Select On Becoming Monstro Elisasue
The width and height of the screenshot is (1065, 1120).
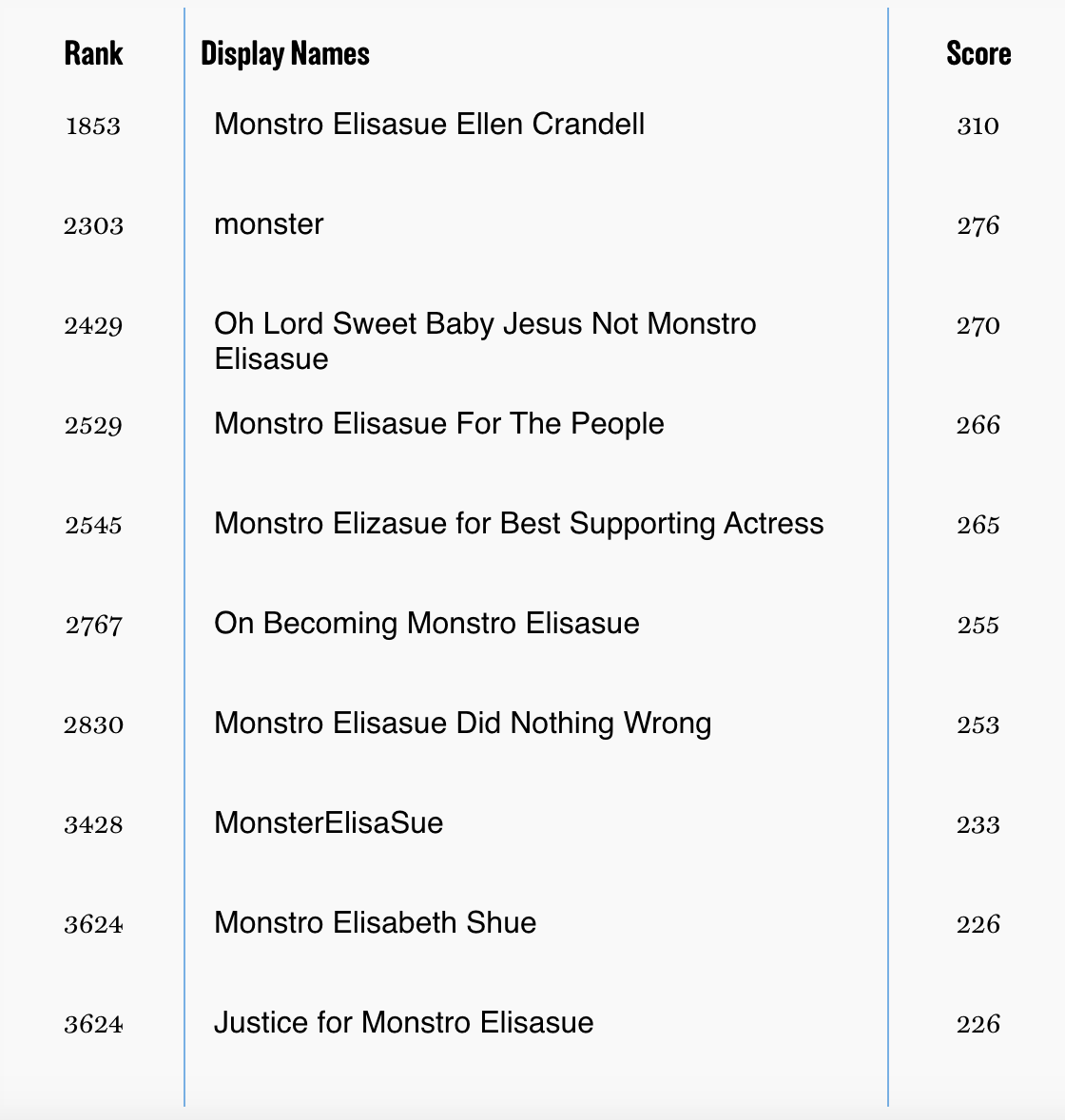coord(426,624)
